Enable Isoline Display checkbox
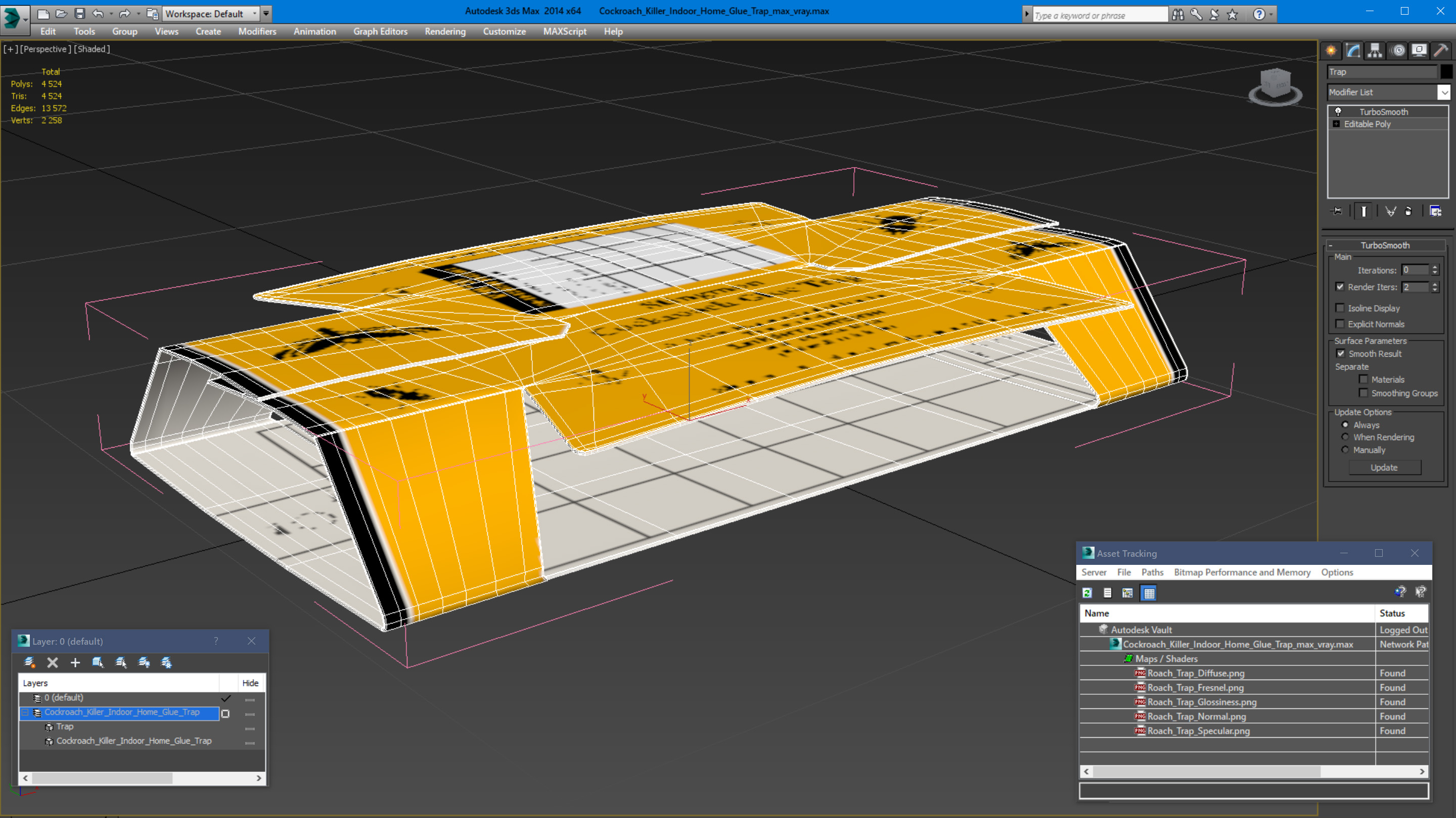Screen dimensions: 1456x818 tap(1340, 308)
